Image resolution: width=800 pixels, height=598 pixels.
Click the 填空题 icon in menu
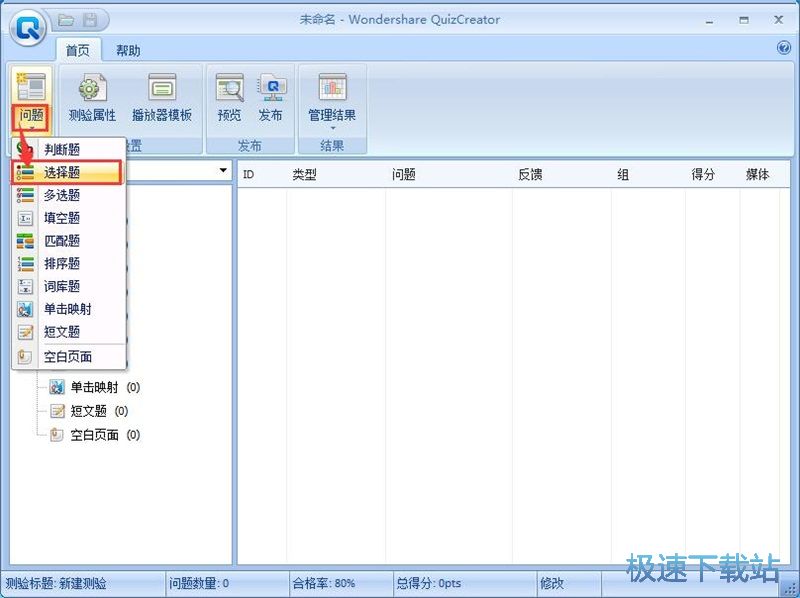(25, 218)
